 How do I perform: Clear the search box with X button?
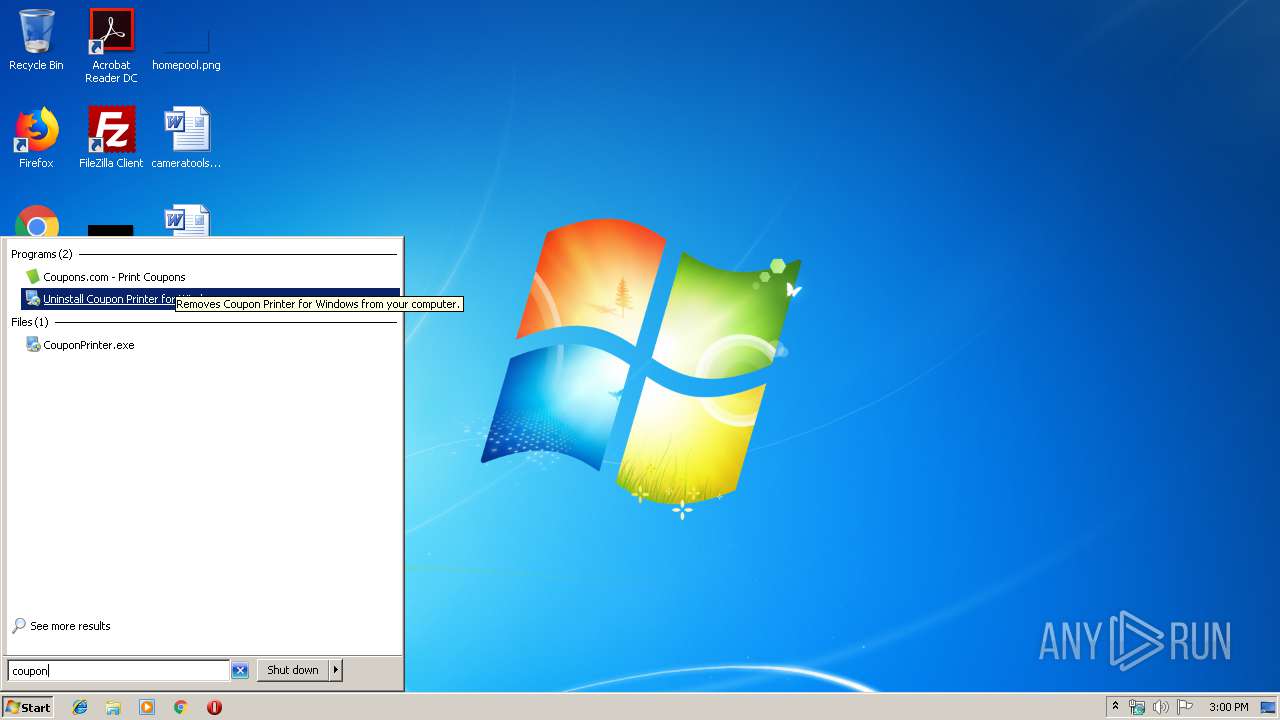point(240,671)
